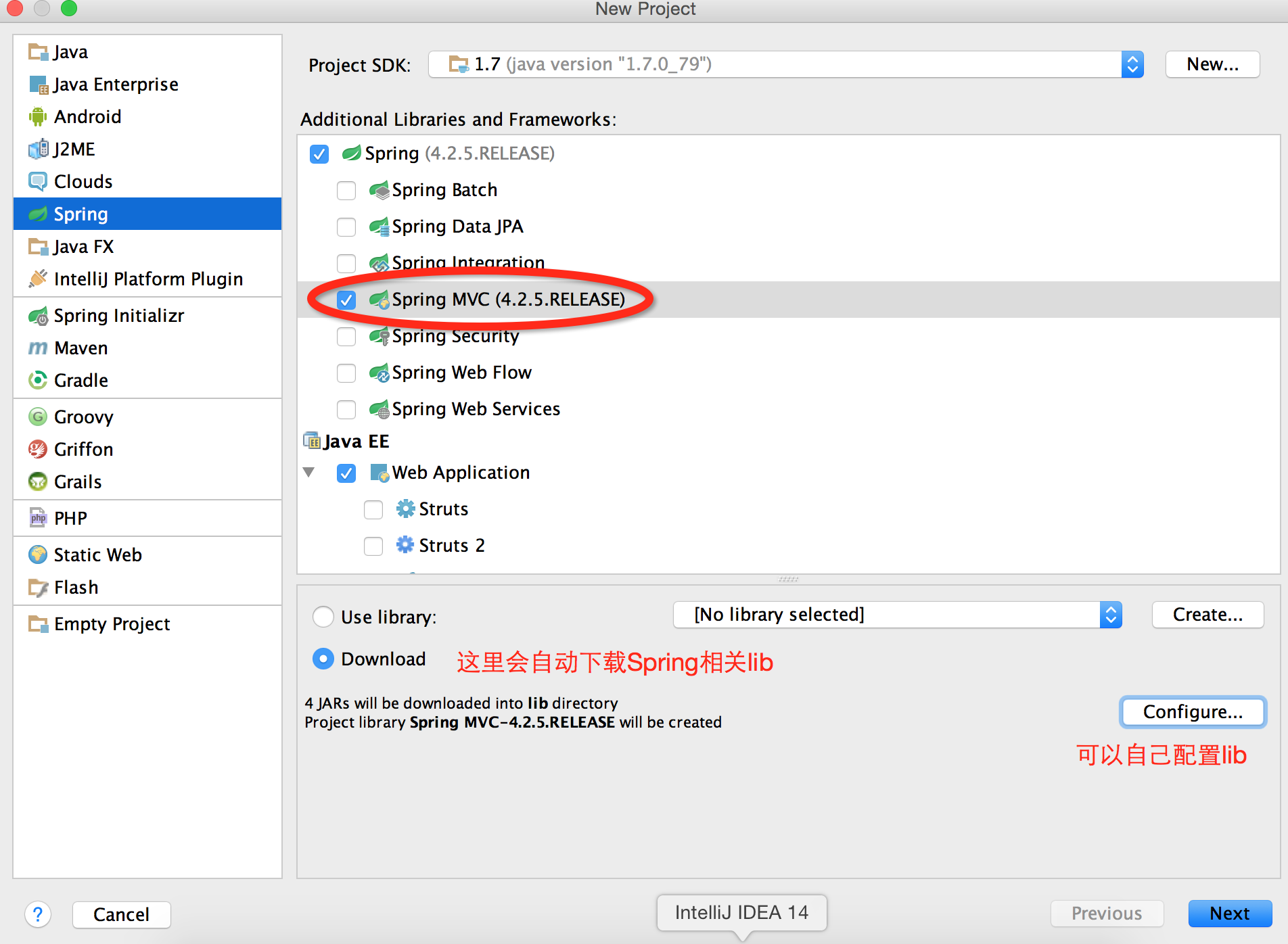Click the Flash icon
The height and width of the screenshot is (944, 1288).
point(38,587)
